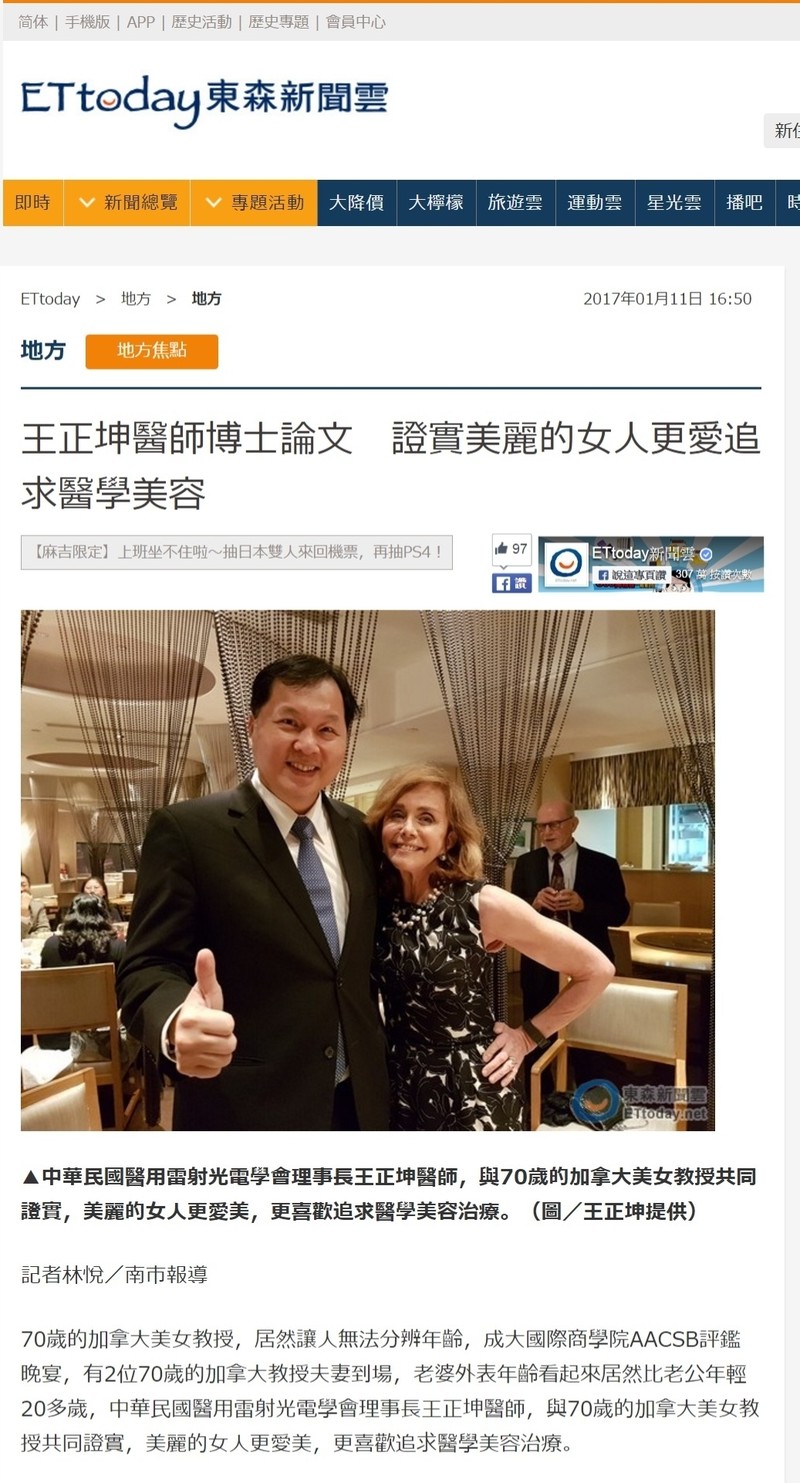Screen dimensions: 800x1483
Task: Select the 地方焦點 orange button
Action: point(152,351)
